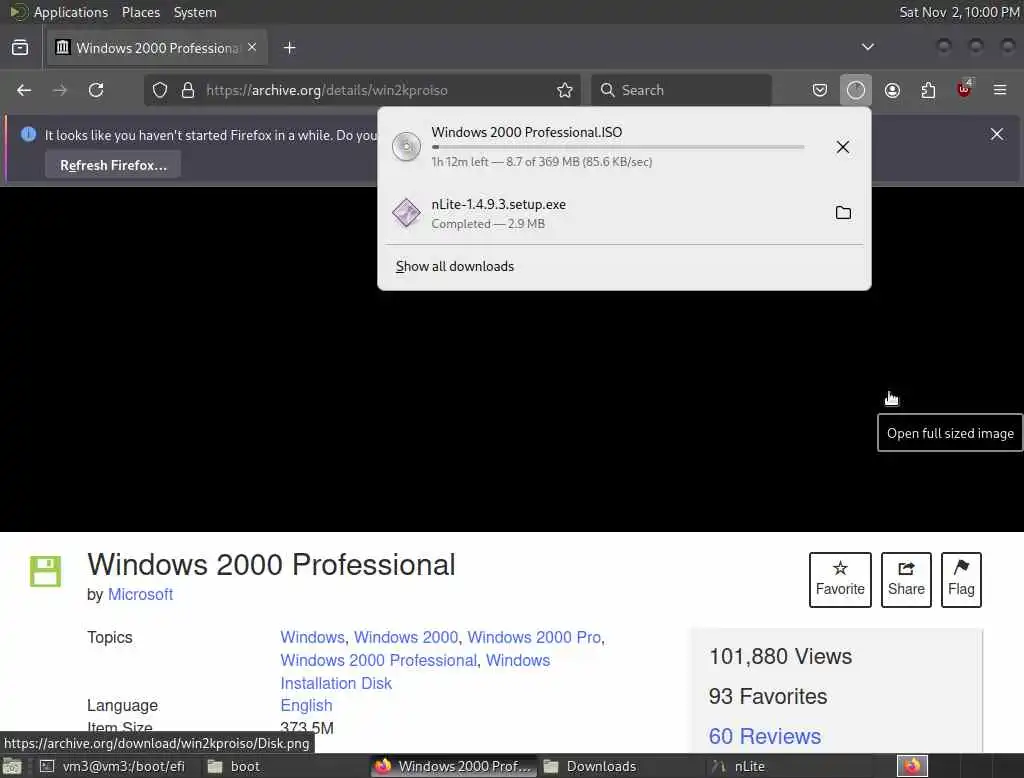This screenshot has width=1024, height=778.
Task: Open the first Windows topic link
Action: click(x=312, y=637)
